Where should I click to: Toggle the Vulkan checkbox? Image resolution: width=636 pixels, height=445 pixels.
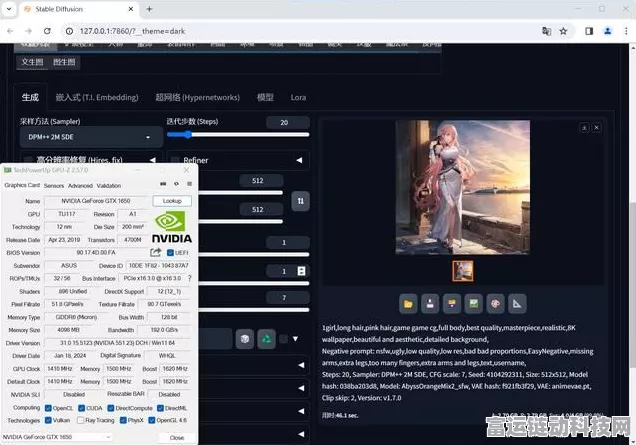click(48, 420)
